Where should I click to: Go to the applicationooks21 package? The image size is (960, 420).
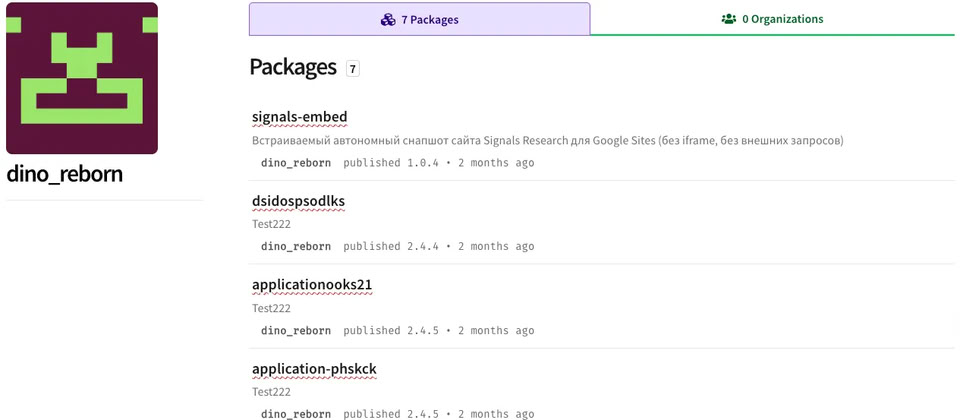tap(312, 285)
